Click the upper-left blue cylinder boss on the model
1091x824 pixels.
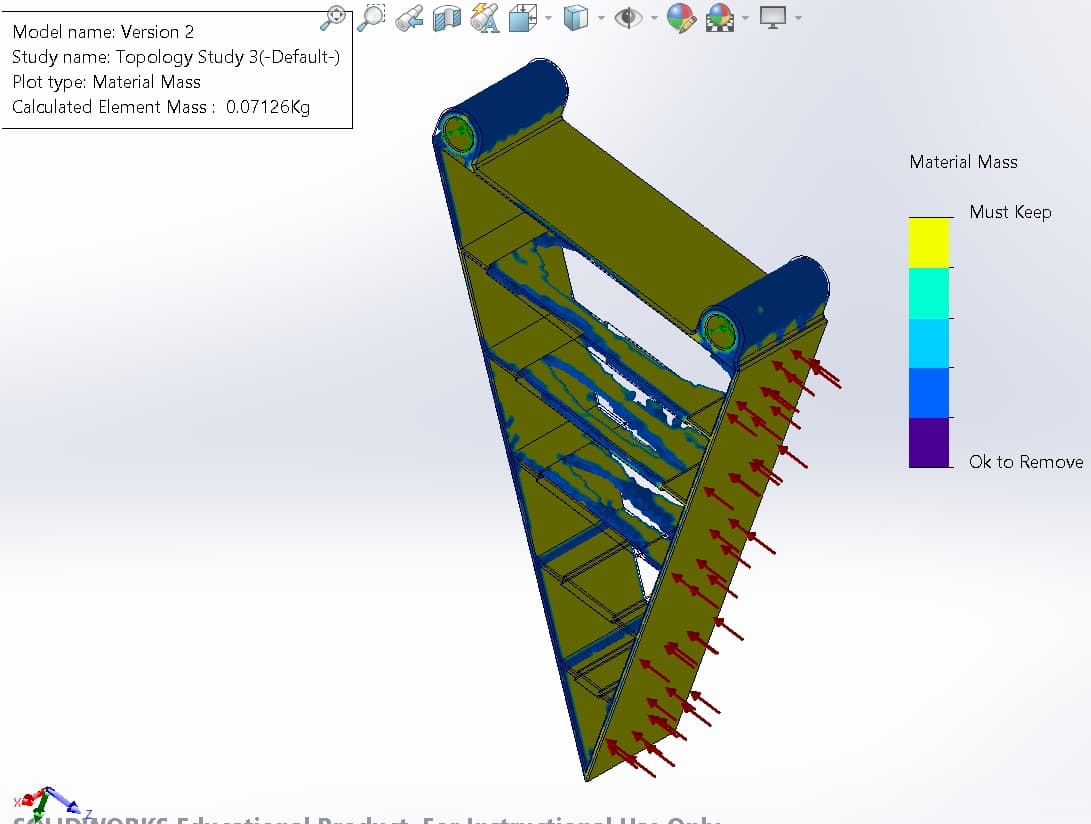[x=502, y=113]
